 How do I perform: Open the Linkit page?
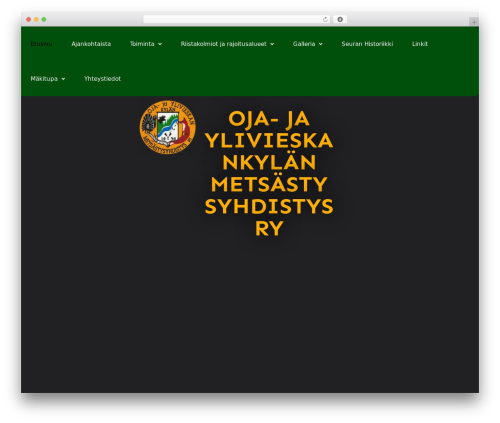[x=420, y=44]
